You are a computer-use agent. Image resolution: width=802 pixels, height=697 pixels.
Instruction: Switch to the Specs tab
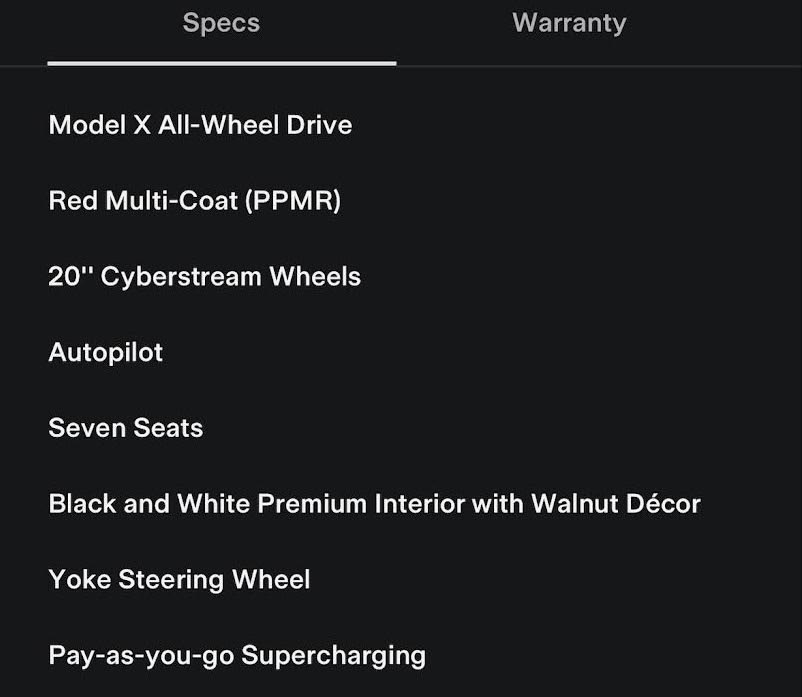pos(221,24)
